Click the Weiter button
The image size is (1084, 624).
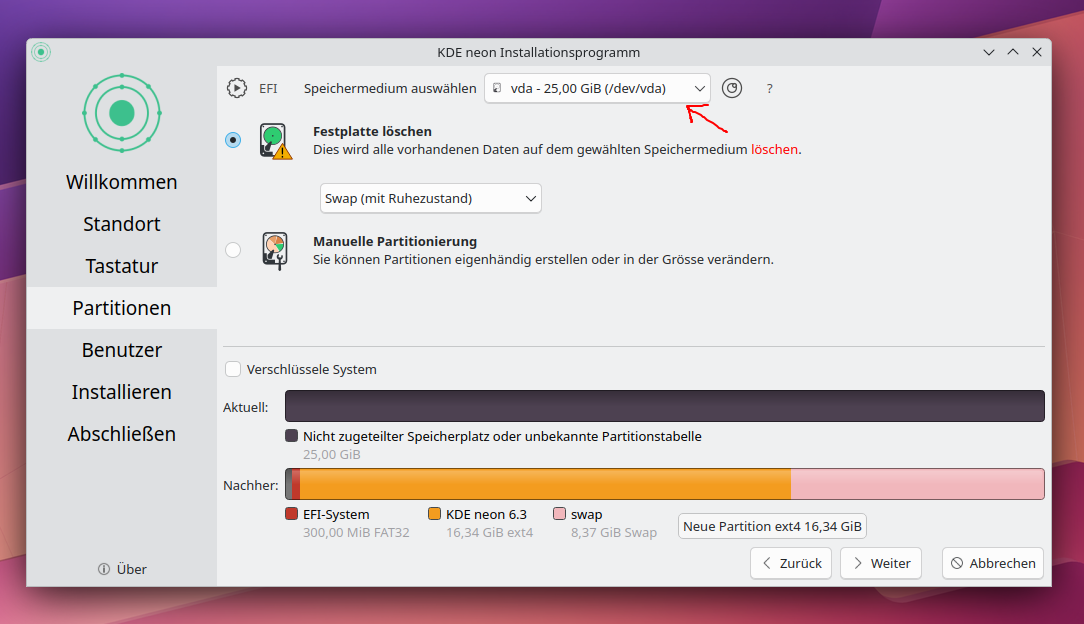[x=881, y=563]
